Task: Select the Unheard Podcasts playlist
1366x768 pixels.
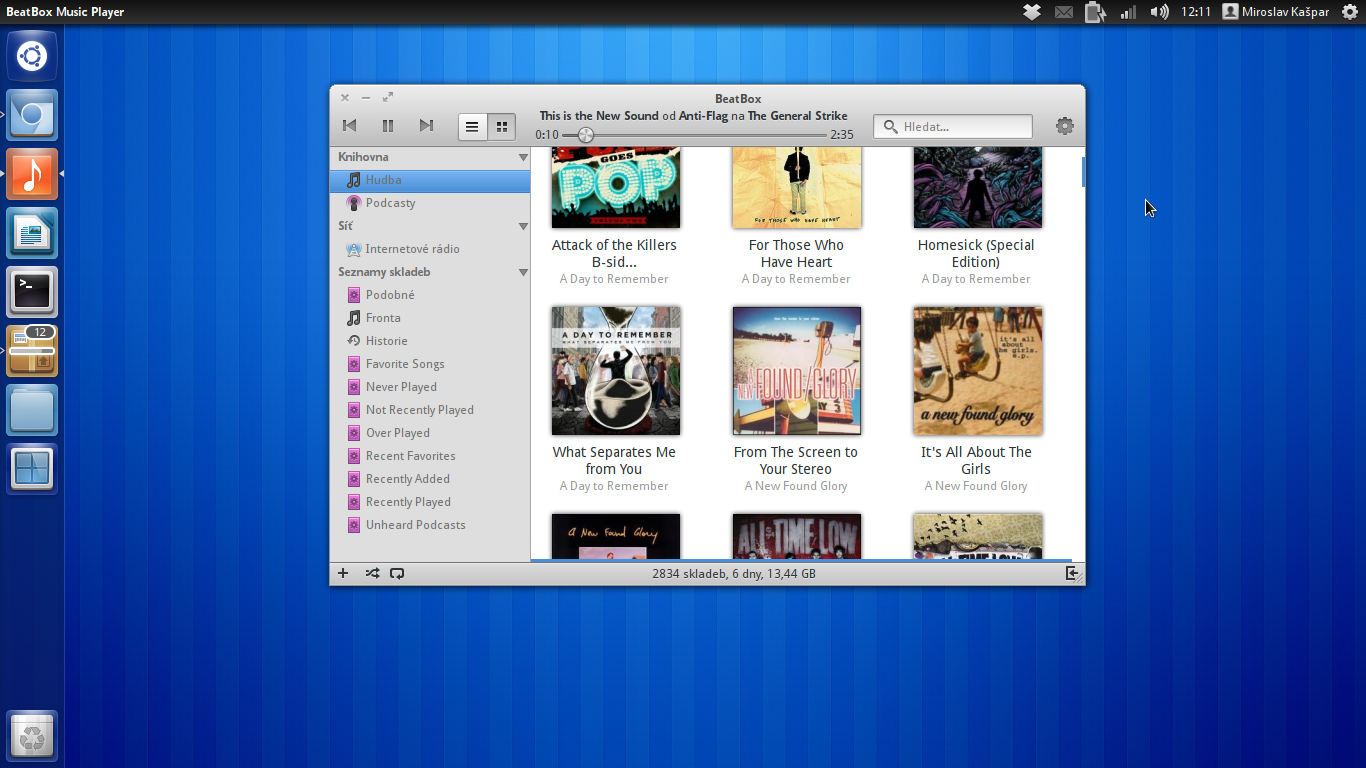Action: pyautogui.click(x=430, y=525)
